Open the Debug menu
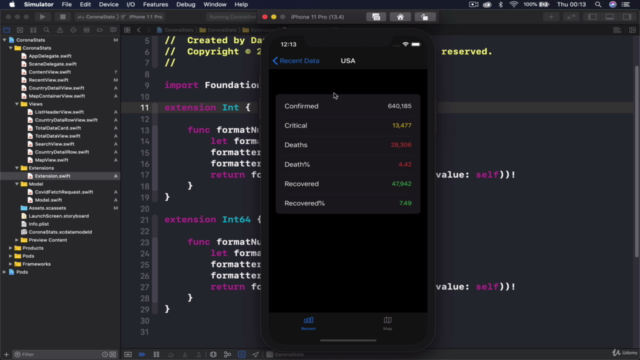640x360 pixels. click(186, 4)
